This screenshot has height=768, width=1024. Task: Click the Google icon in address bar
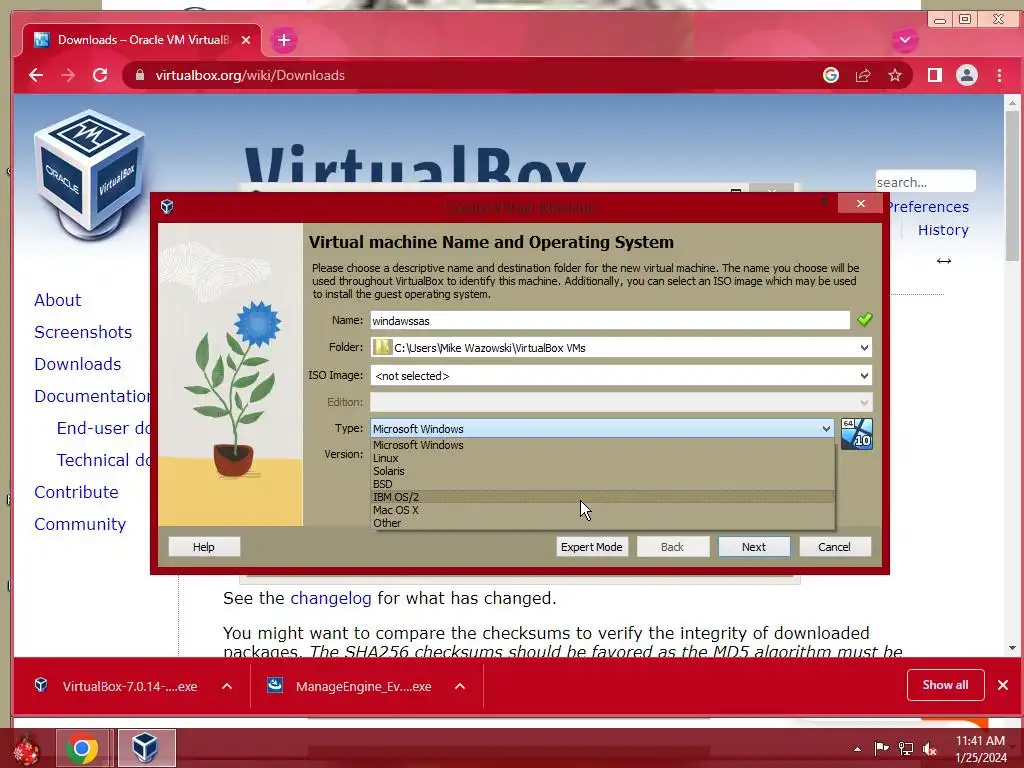pyautogui.click(x=831, y=75)
